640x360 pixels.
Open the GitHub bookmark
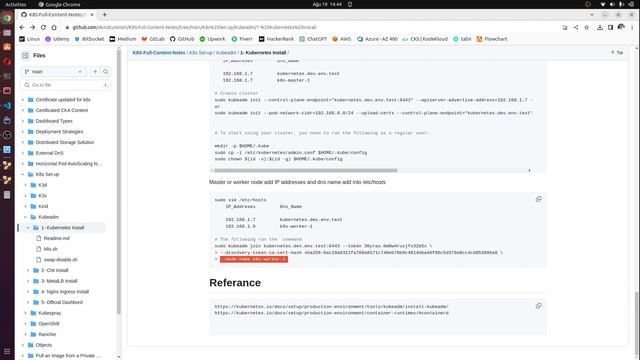[x=182, y=39]
